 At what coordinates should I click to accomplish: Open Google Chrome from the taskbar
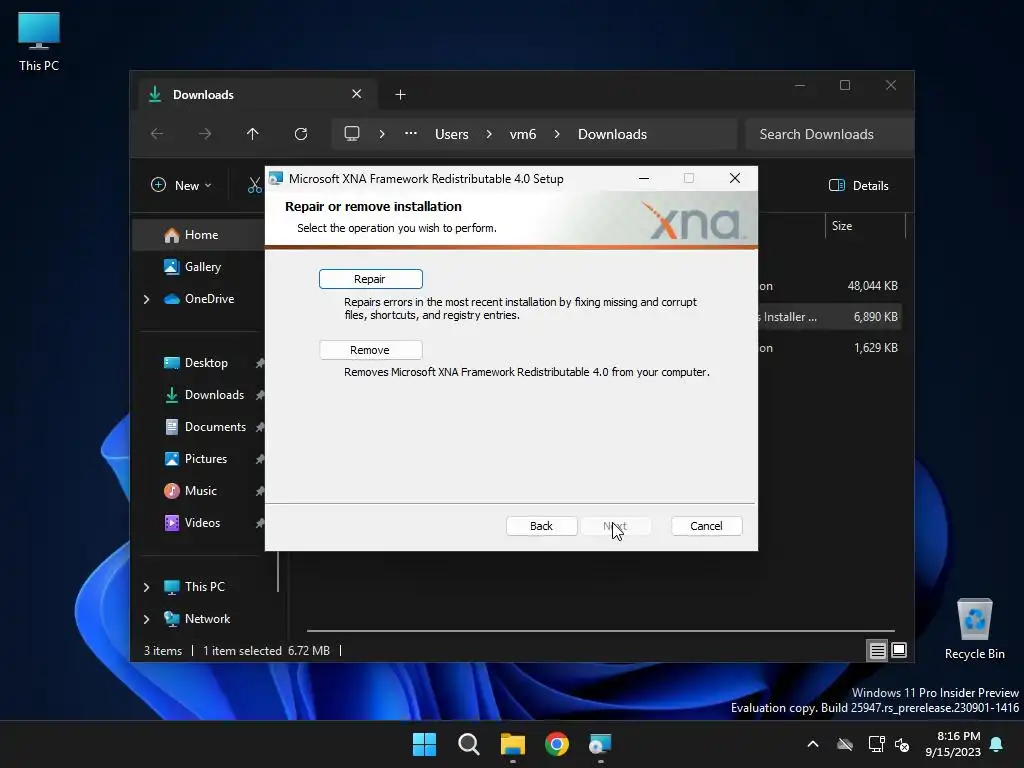[x=556, y=744]
